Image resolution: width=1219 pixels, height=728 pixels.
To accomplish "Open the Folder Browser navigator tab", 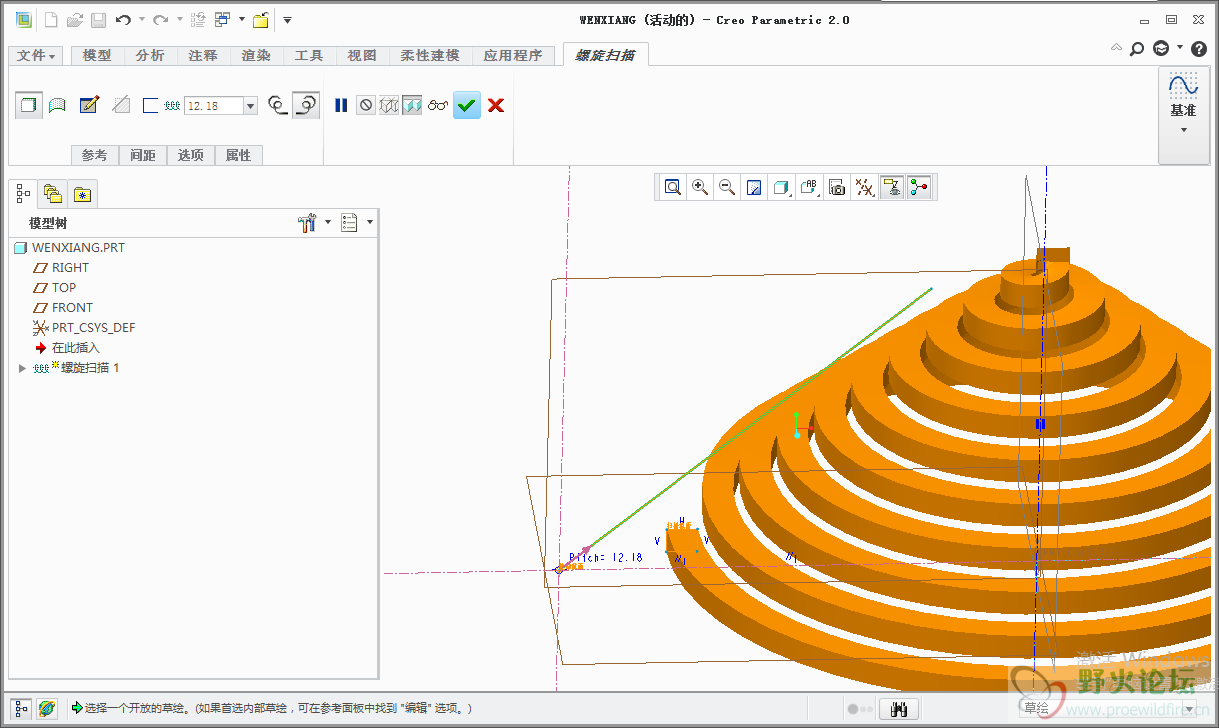I will pyautogui.click(x=53, y=193).
